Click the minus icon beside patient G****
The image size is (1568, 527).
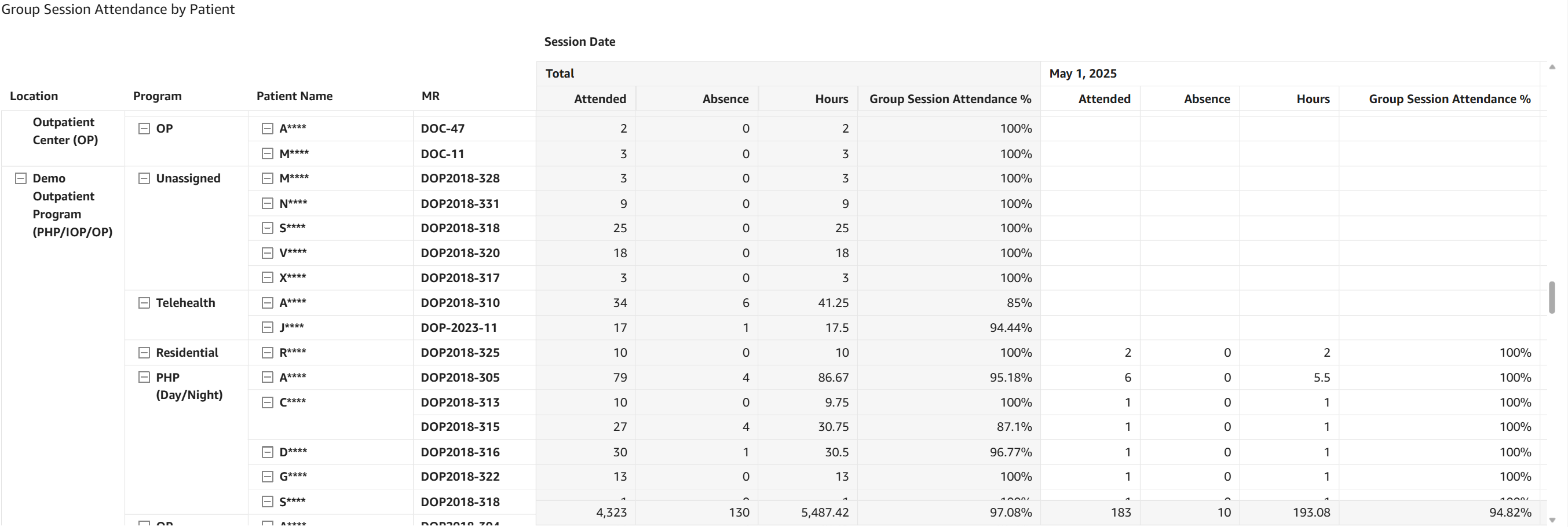pyautogui.click(x=267, y=477)
